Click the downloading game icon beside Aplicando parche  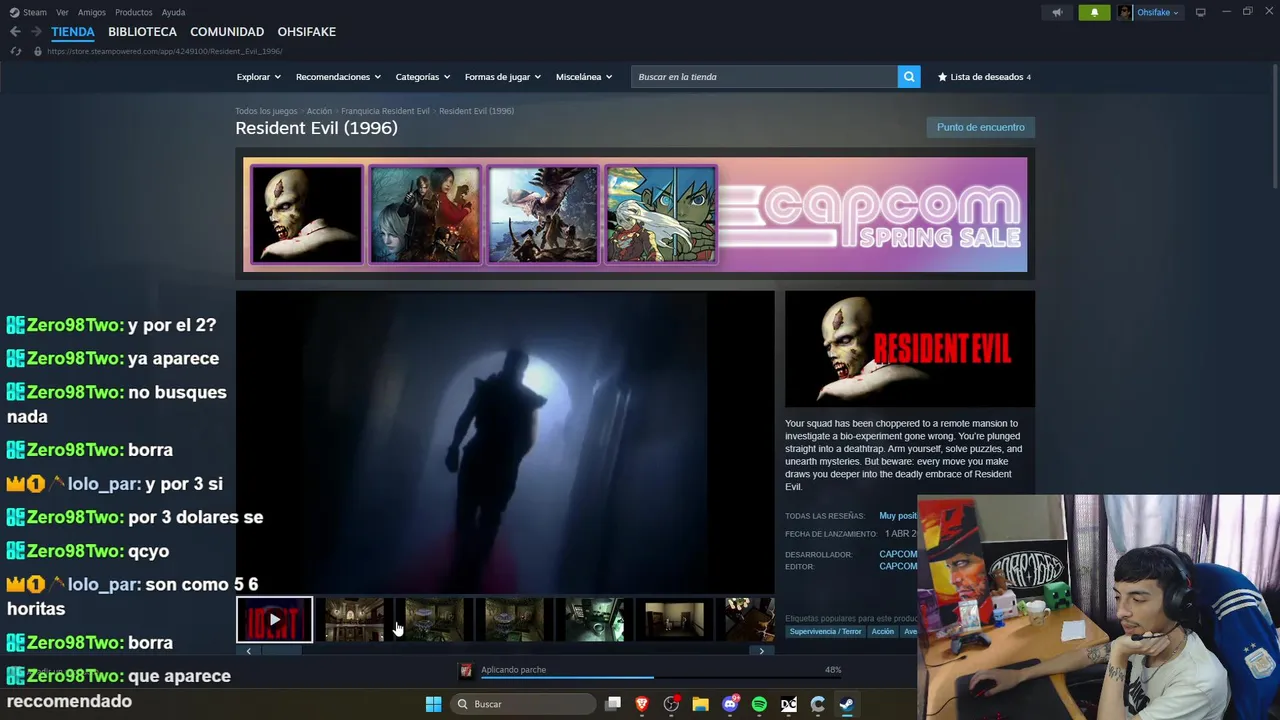pos(465,670)
